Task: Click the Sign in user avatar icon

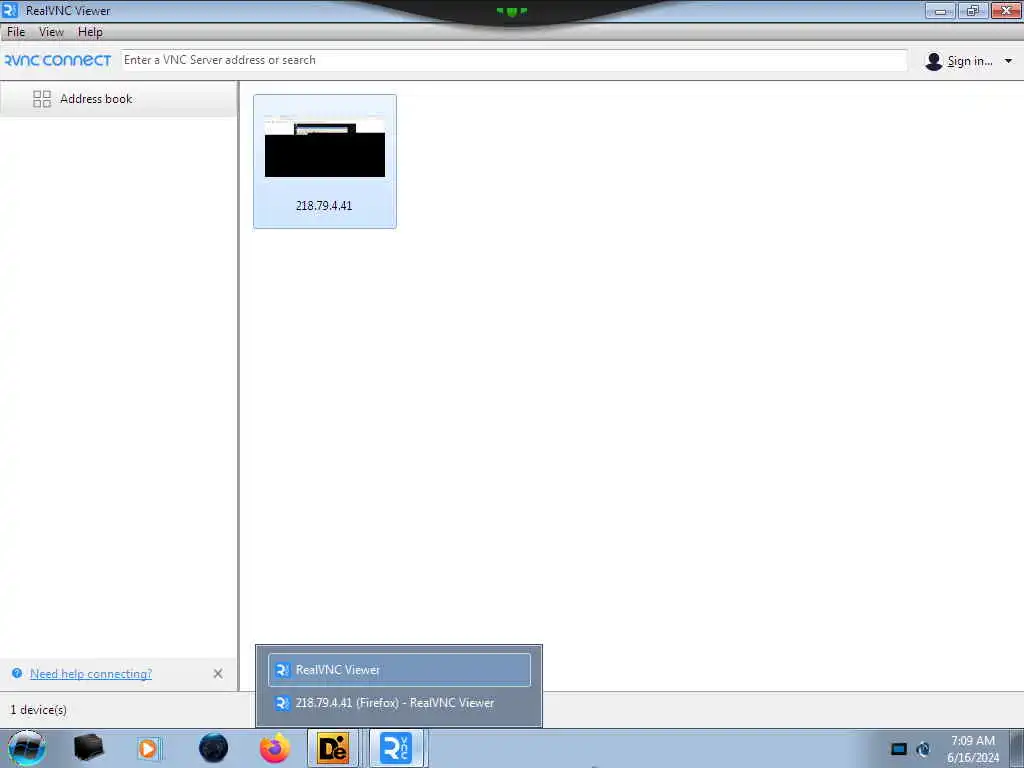Action: tap(934, 61)
